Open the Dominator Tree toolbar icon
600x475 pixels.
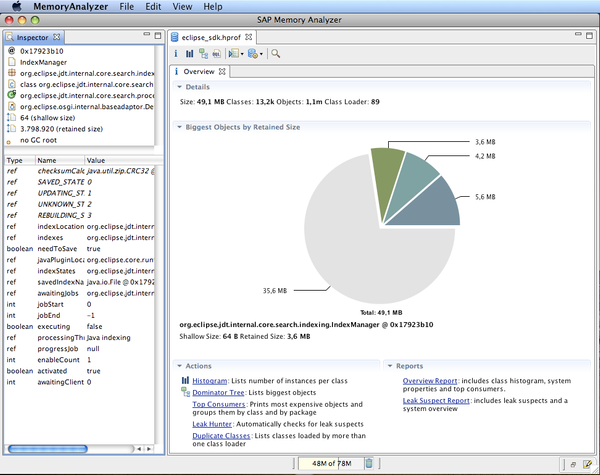(x=203, y=53)
